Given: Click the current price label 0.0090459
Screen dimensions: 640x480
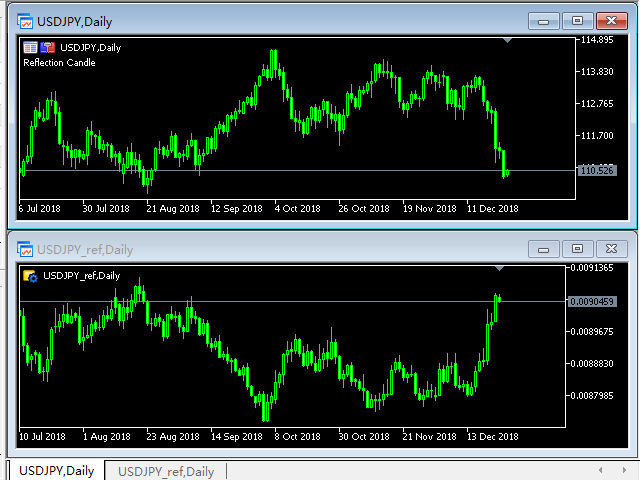Looking at the screenshot, I should tap(592, 302).
